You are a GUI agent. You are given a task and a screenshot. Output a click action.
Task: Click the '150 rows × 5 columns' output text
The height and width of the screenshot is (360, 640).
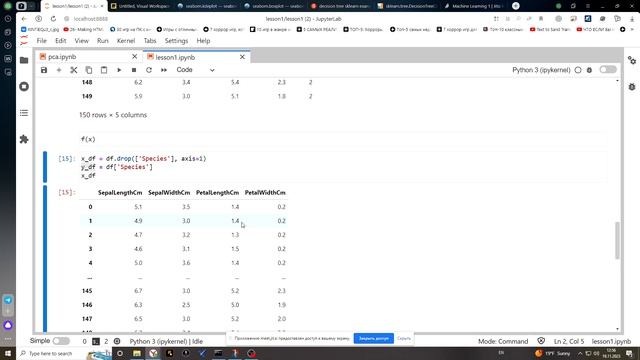(x=113, y=115)
